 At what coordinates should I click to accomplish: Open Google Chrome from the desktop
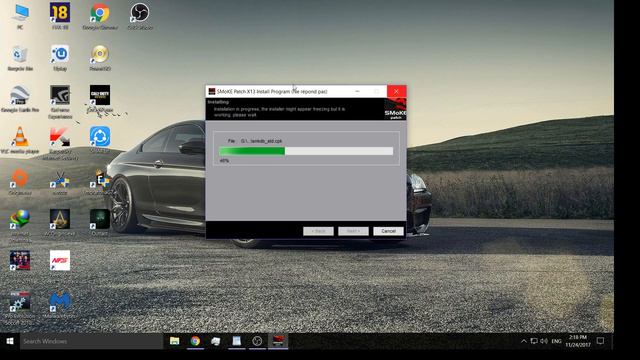[100, 16]
